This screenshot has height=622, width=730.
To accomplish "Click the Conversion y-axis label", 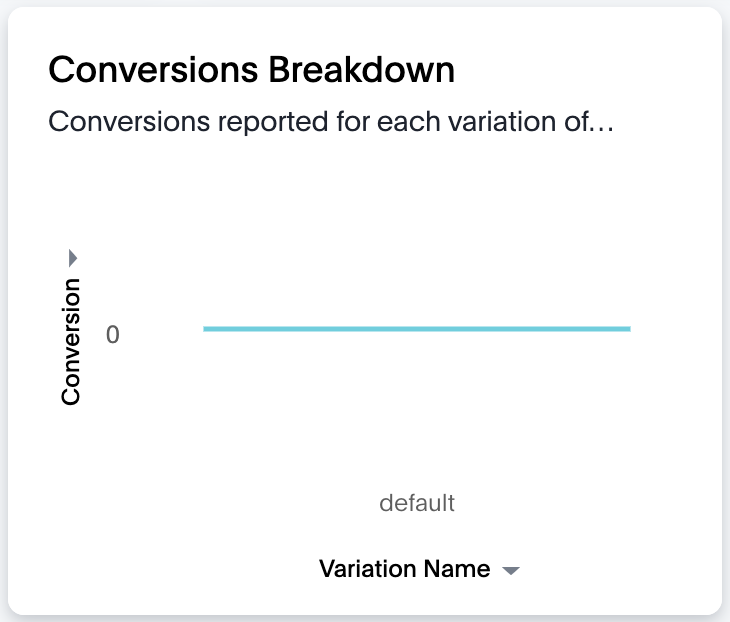I will click(71, 342).
